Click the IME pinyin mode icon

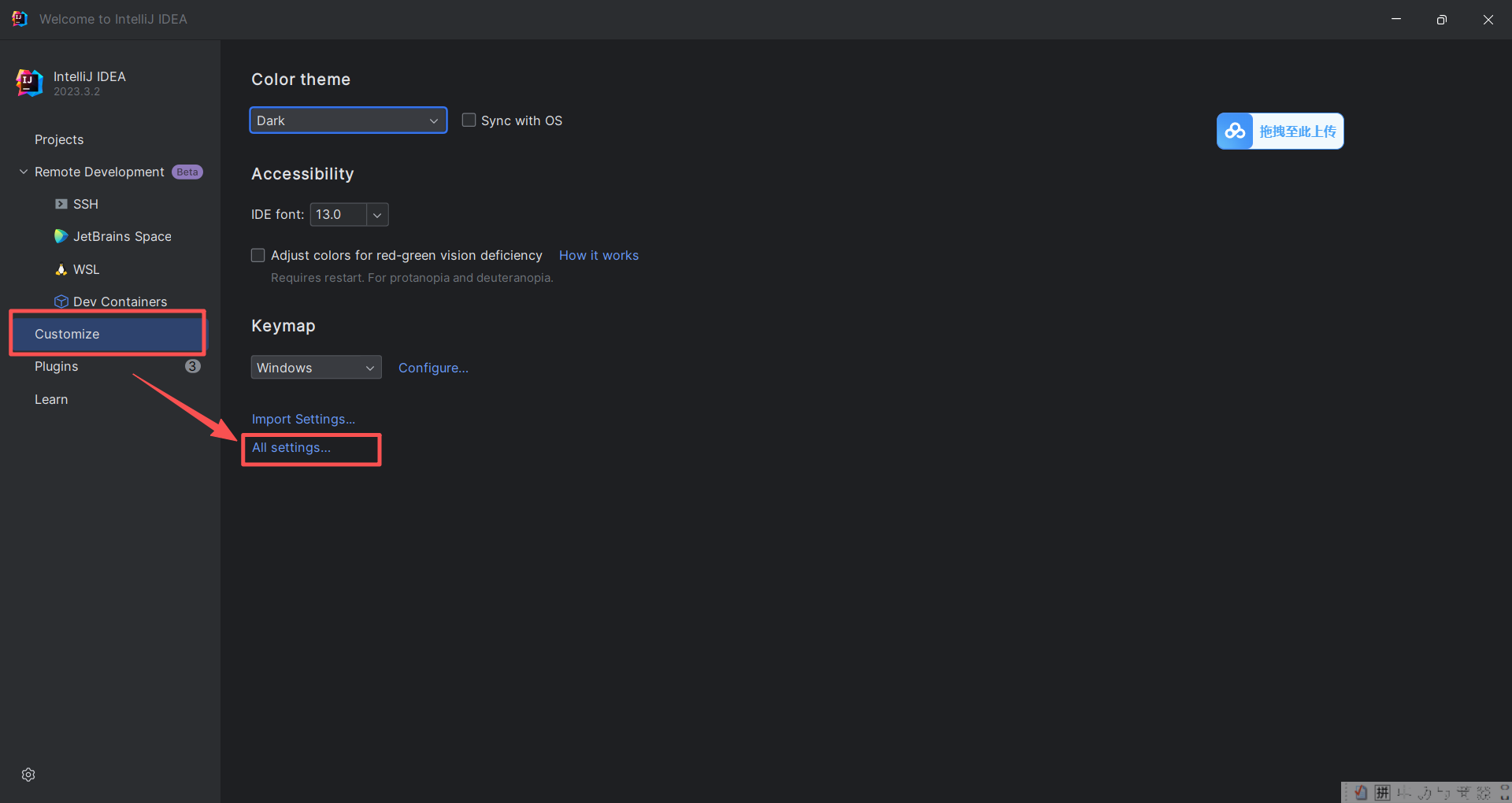pos(1382,793)
